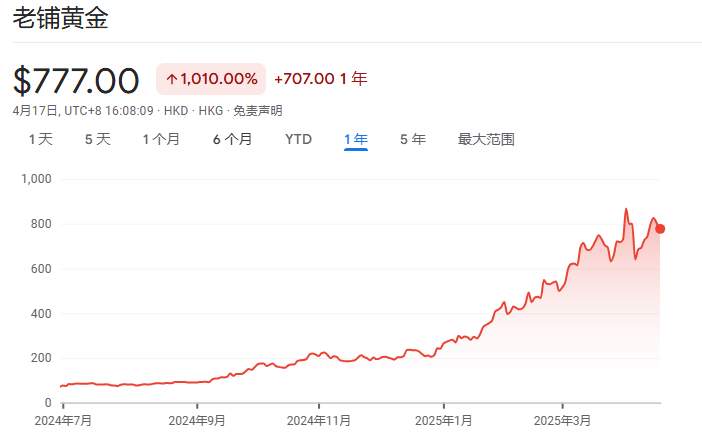The width and height of the screenshot is (702, 443).
Task: Switch chart to 5年 range
Action: coord(413,139)
